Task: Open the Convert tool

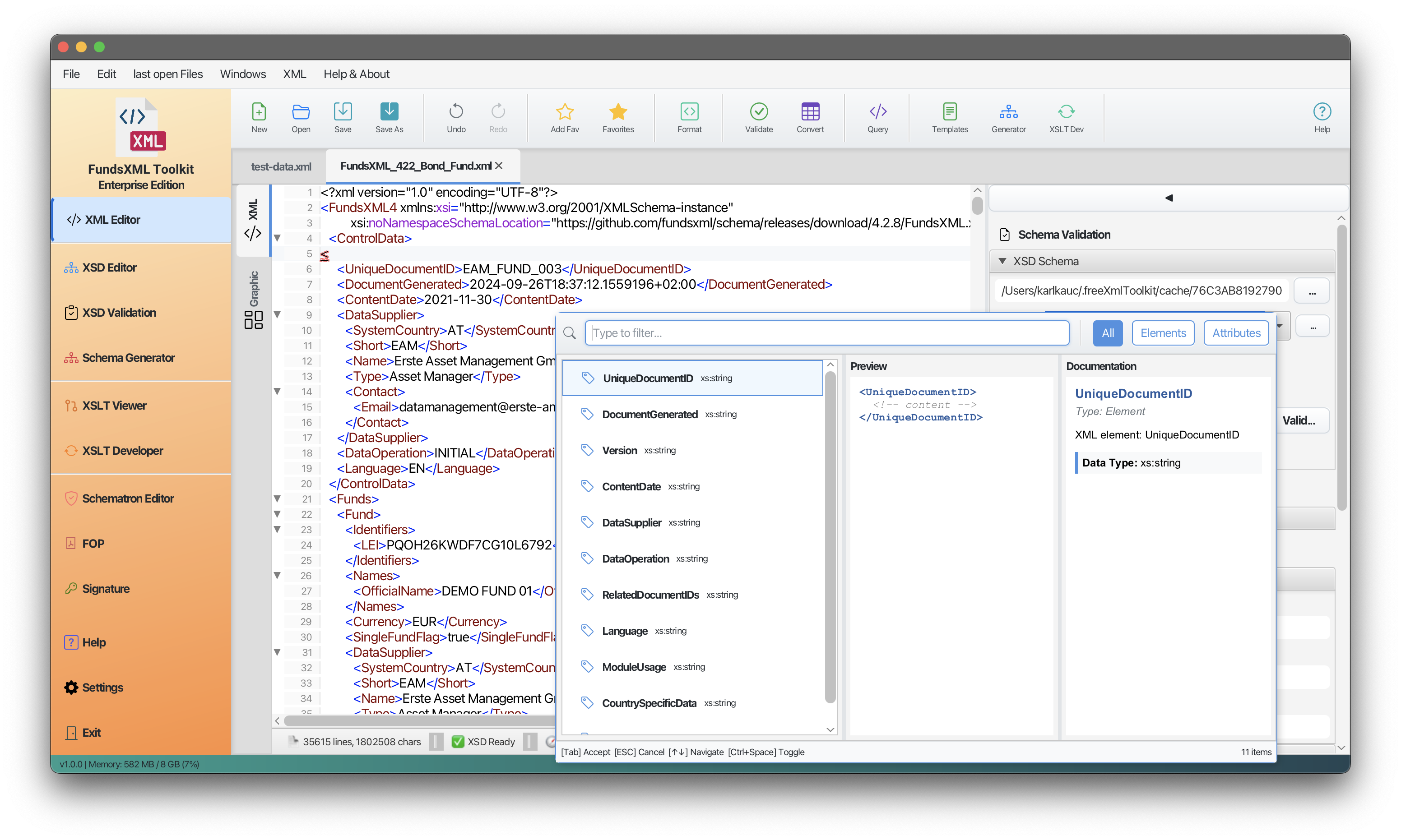Action: (810, 117)
